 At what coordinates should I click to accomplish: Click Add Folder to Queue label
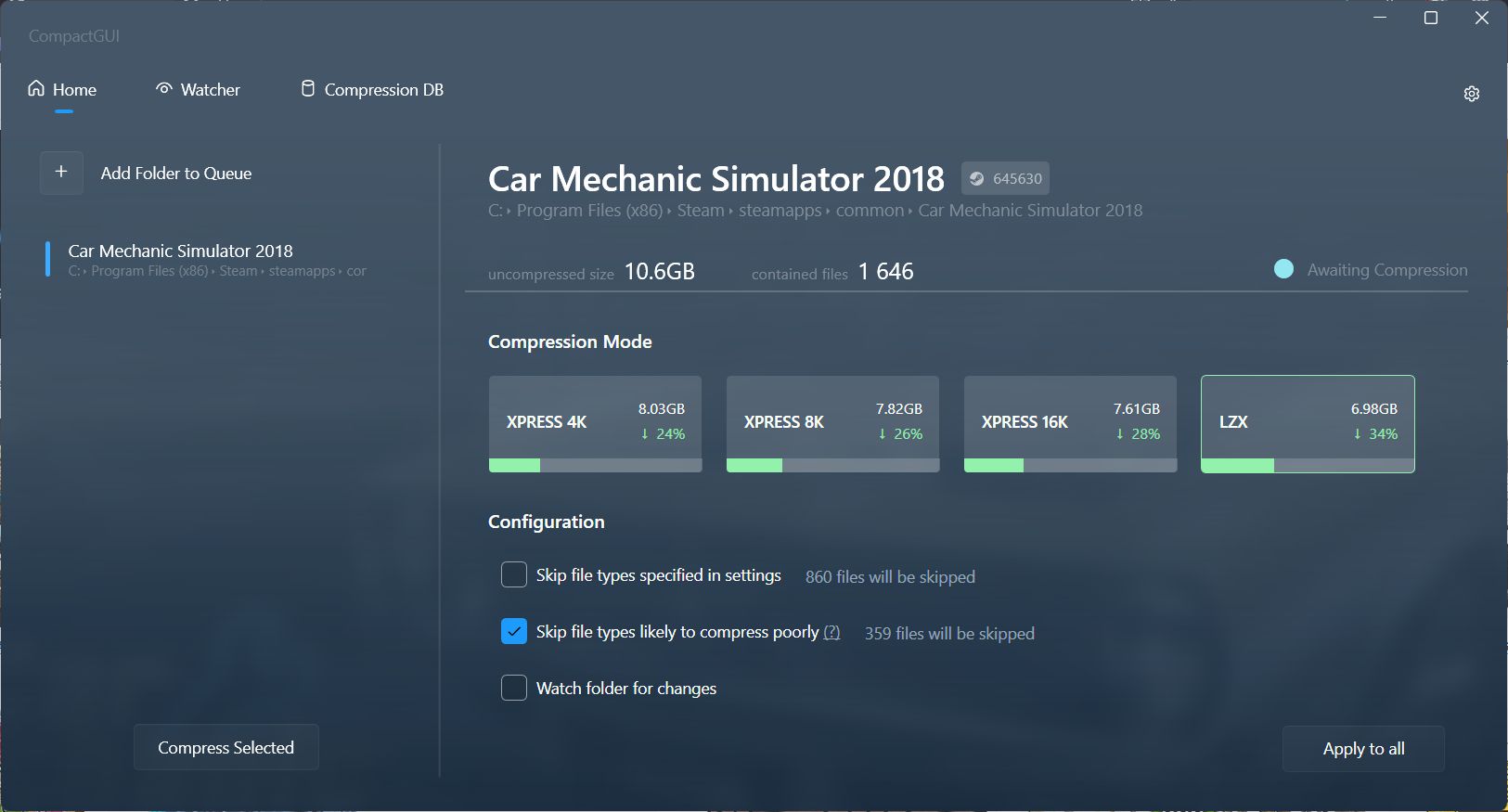pos(176,174)
